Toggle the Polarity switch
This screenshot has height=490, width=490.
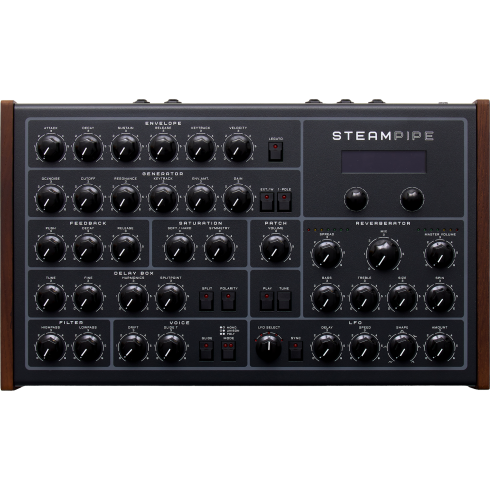point(228,301)
